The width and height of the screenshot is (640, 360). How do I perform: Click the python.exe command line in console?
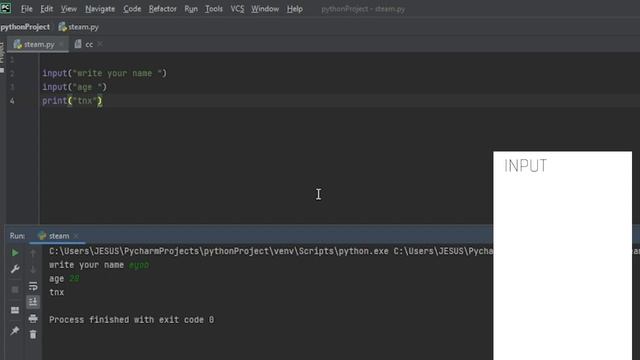tap(271, 251)
